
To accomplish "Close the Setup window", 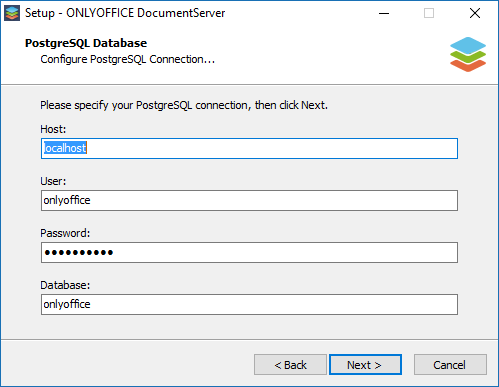I will coord(475,13).
